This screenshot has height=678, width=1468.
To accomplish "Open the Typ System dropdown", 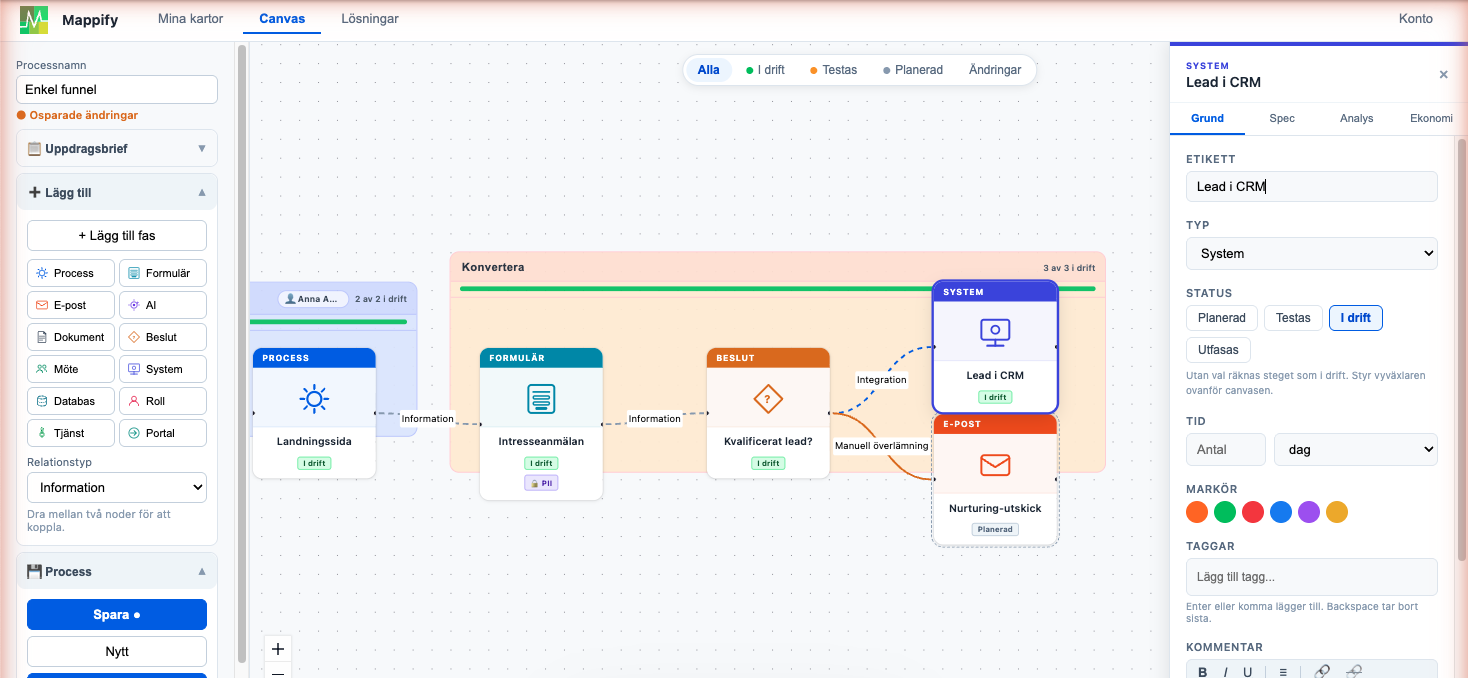I will click(1312, 254).
